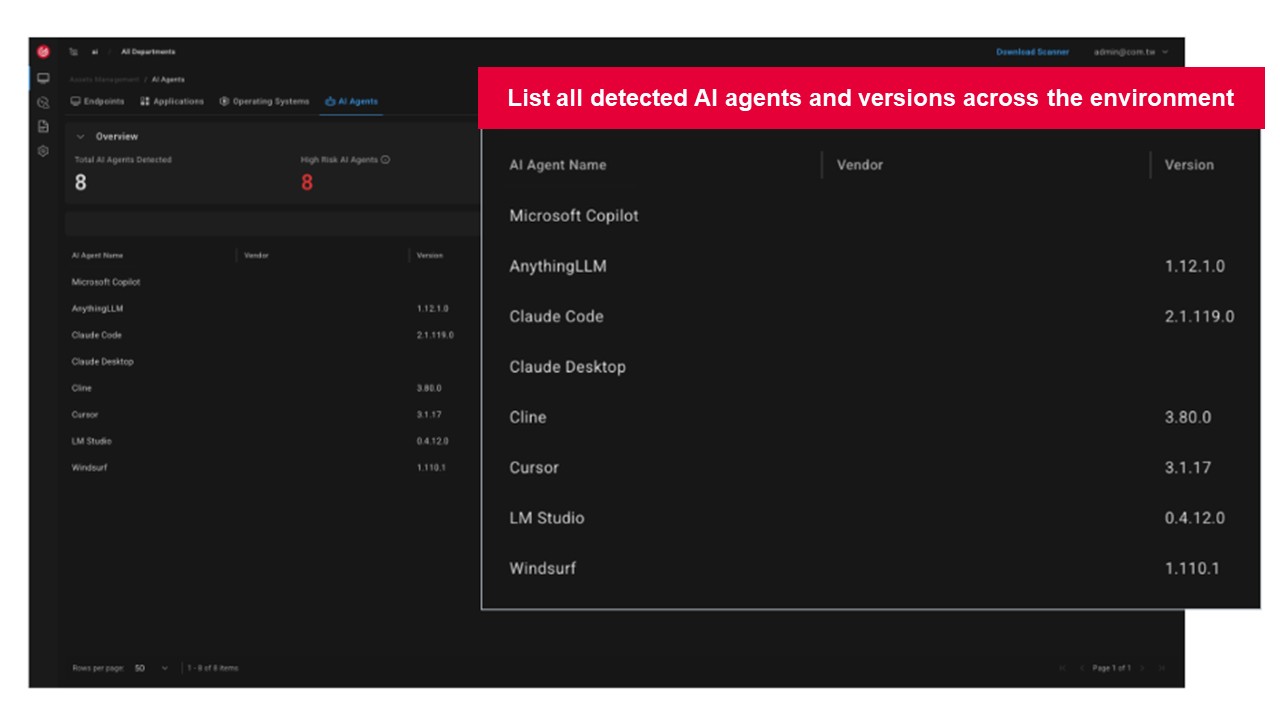The image size is (1280, 720).
Task: Click version 3.80.0 in the small dashboard table
Action: 429,388
